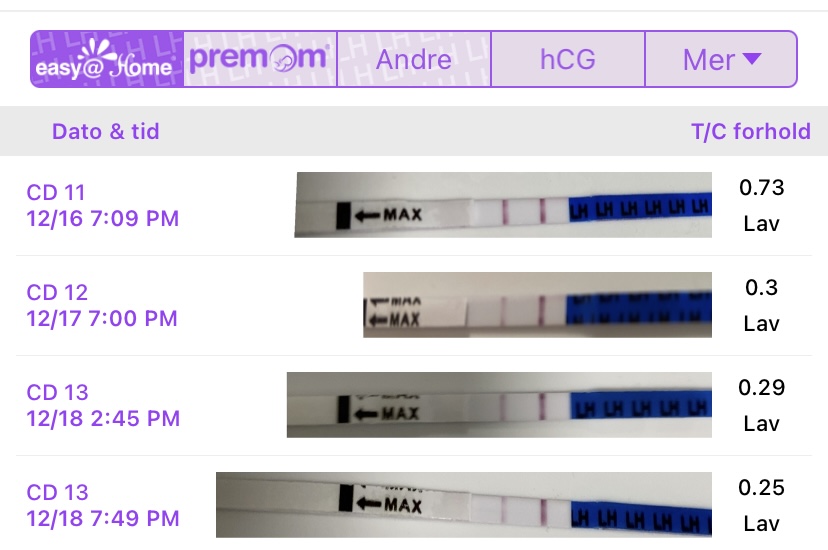View the 12/18 2:45 PM strip image
828x550 pixels.
pyautogui.click(x=499, y=405)
